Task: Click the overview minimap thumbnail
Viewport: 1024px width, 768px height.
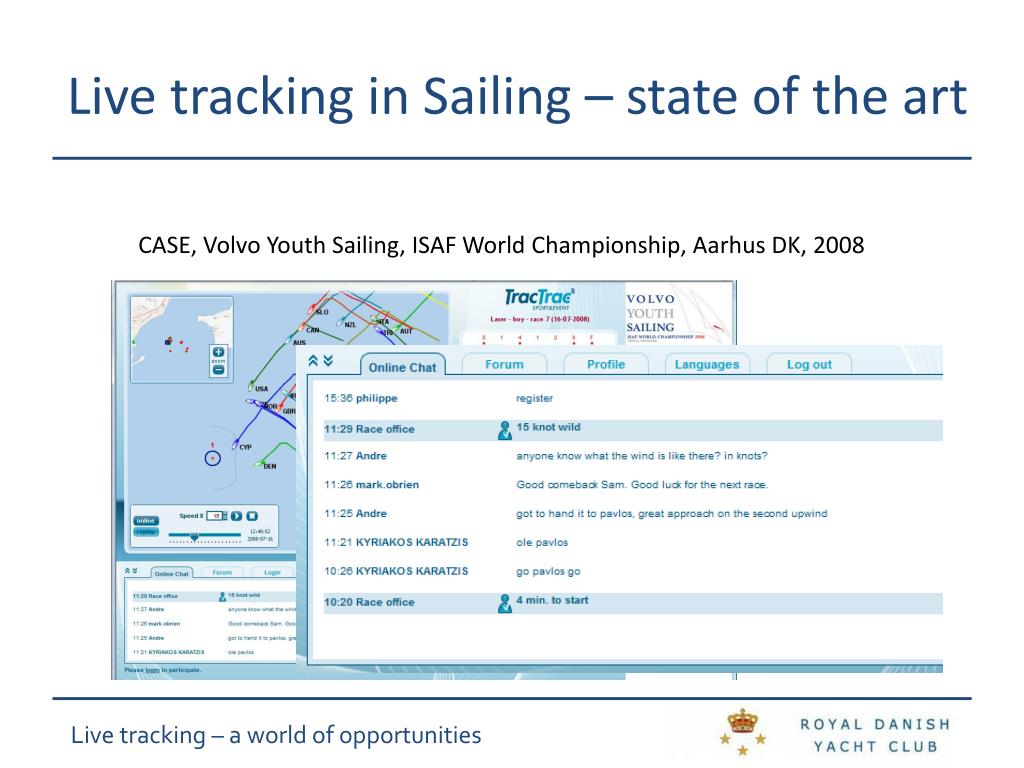Action: point(182,339)
